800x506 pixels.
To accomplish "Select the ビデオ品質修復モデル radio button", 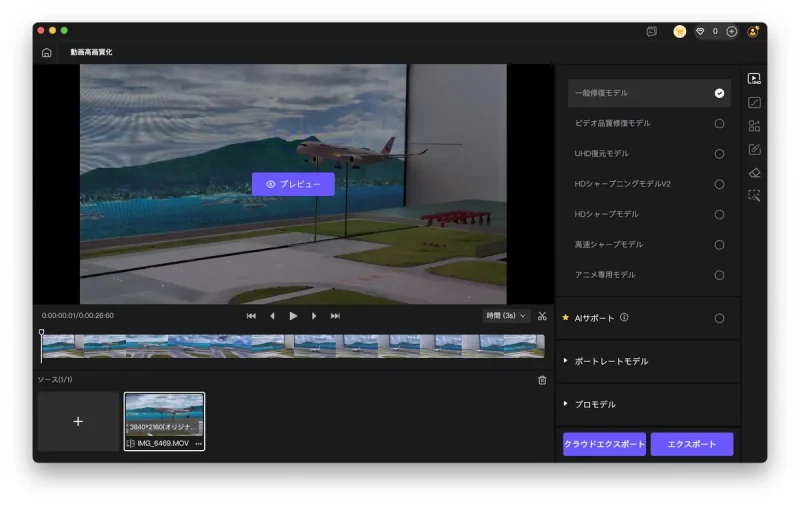I will pos(719,123).
